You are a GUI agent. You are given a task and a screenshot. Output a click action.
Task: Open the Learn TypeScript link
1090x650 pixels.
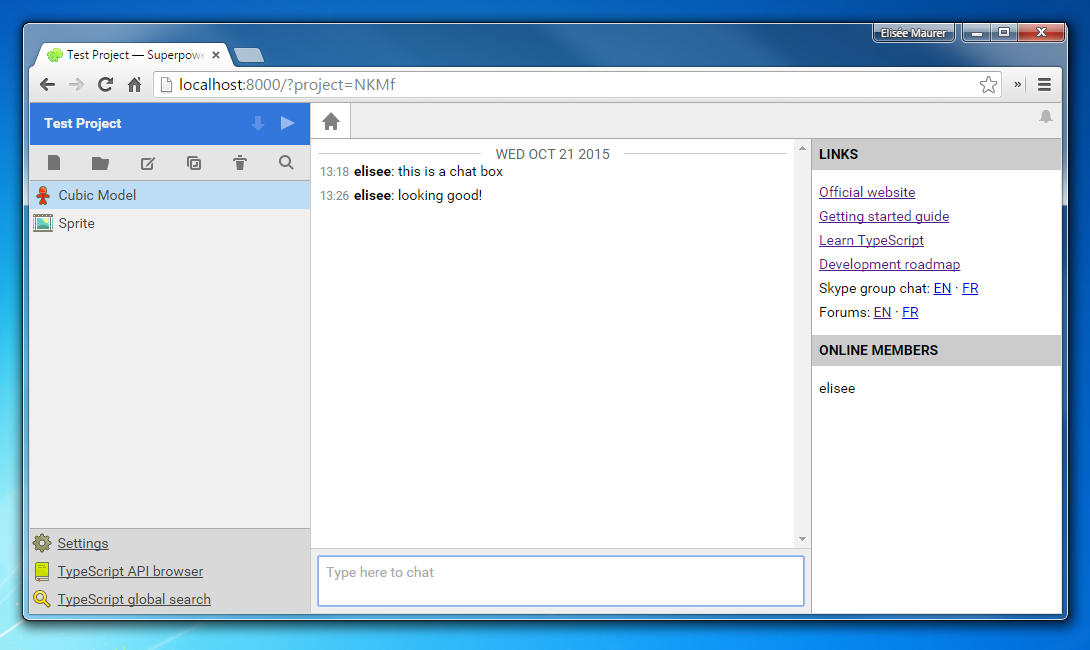pyautogui.click(x=871, y=240)
